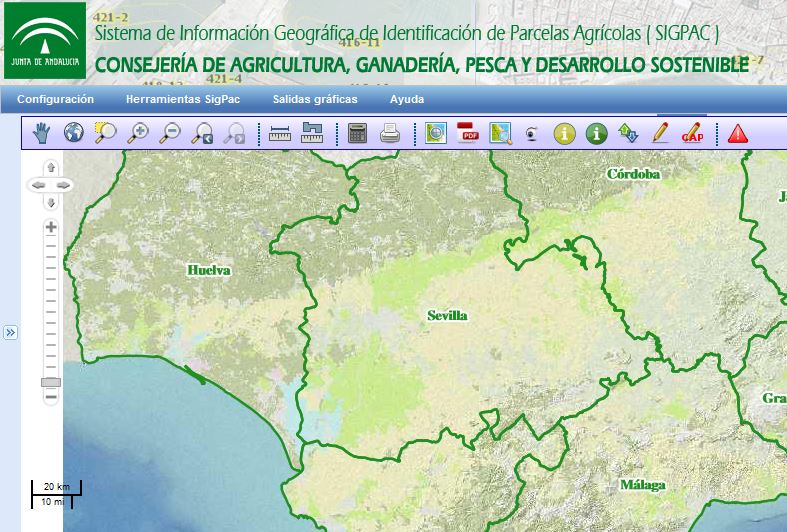Expand the collapsed left side panel
This screenshot has width=787, height=532.
(x=10, y=332)
